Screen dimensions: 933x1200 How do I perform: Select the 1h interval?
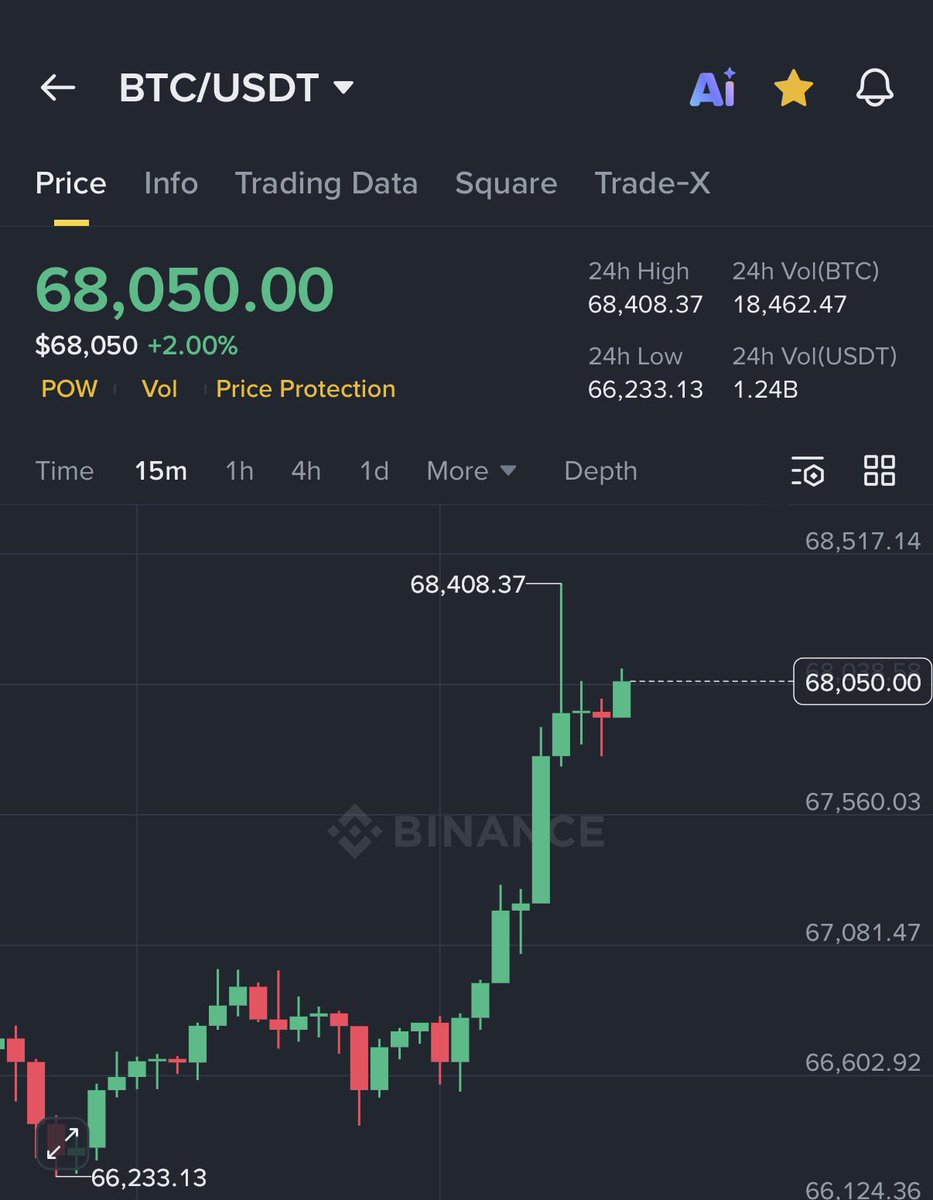[x=240, y=471]
